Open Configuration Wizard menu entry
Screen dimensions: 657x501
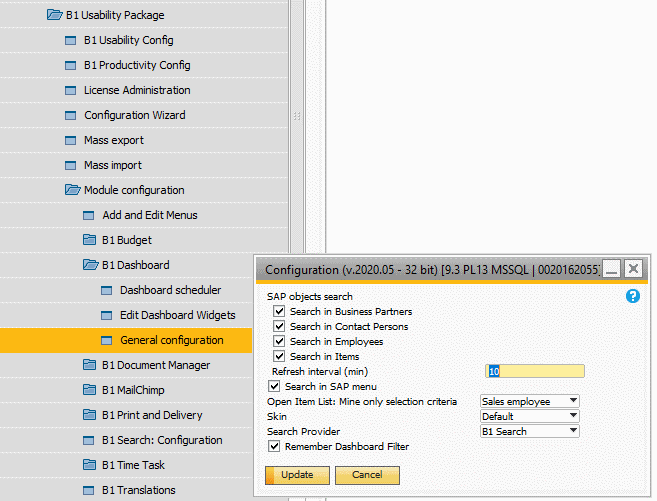(135, 115)
